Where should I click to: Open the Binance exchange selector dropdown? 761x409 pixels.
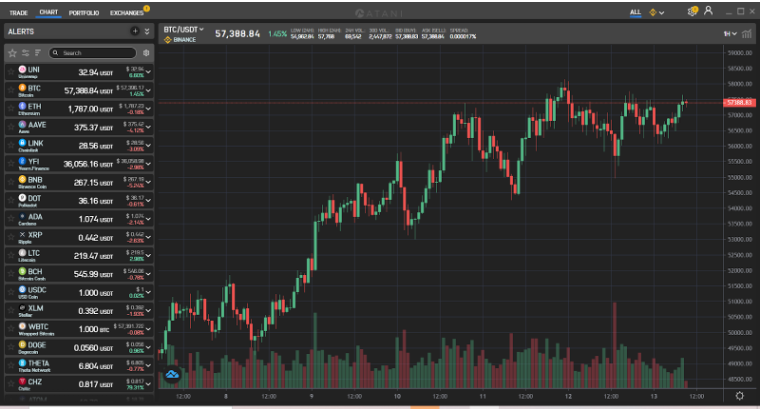[x=657, y=13]
